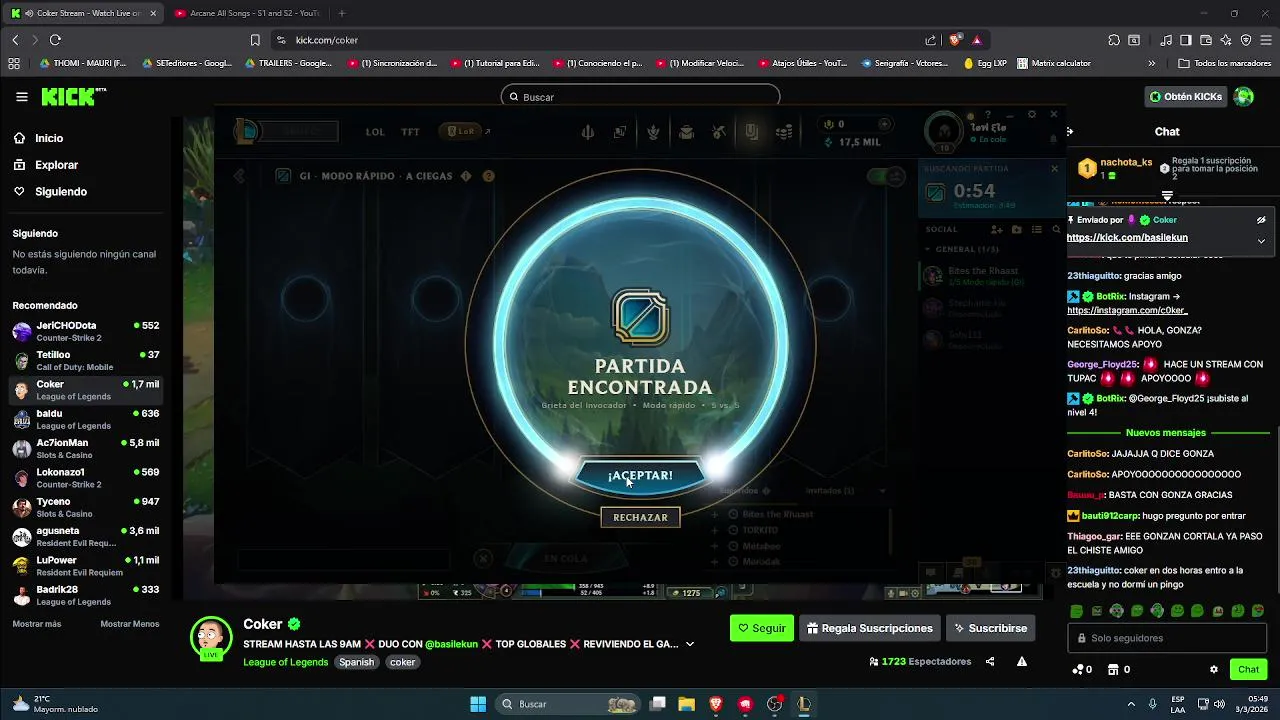Open Brave wallet icon
Screen dimensions: 1280x720
point(1205,40)
